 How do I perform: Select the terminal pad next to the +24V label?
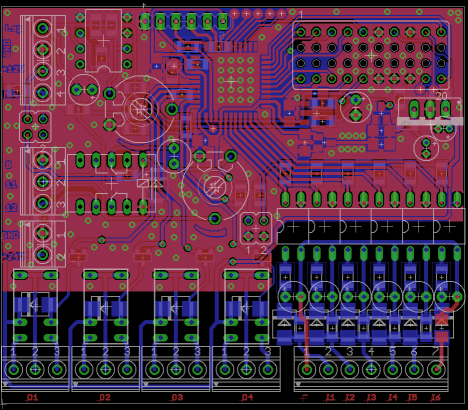(x=43, y=255)
